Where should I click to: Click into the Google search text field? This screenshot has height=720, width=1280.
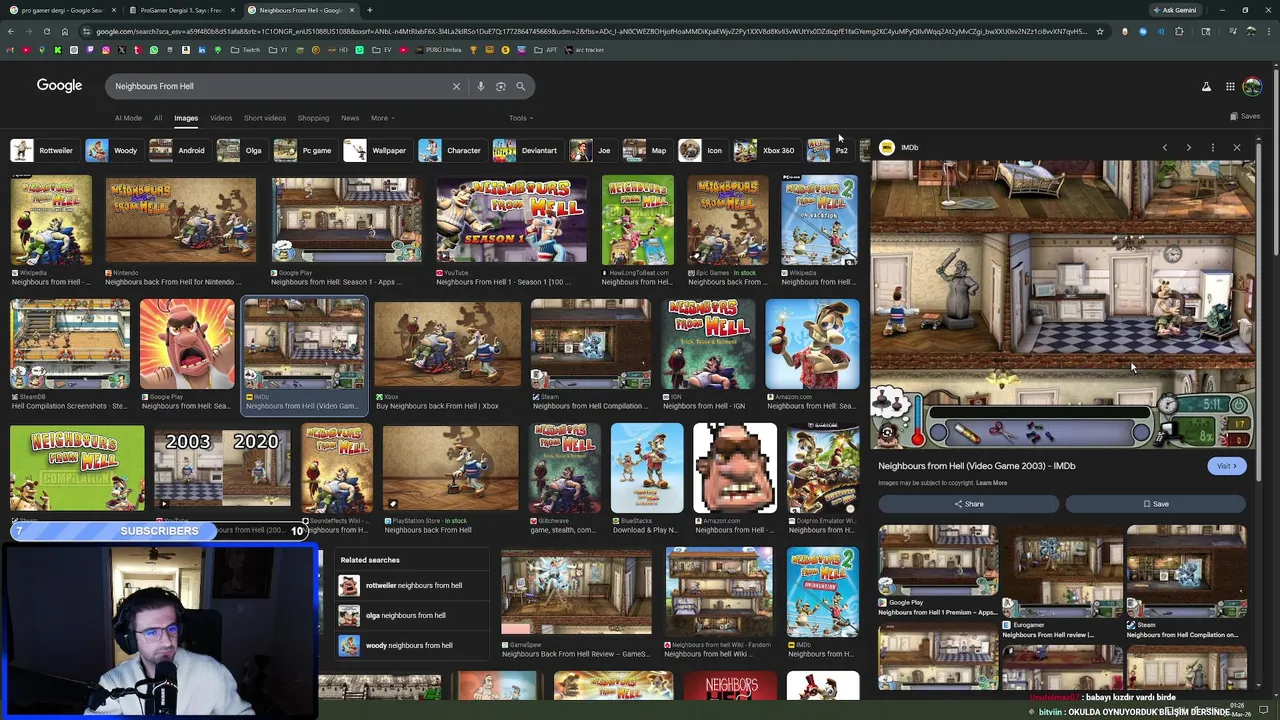click(280, 86)
